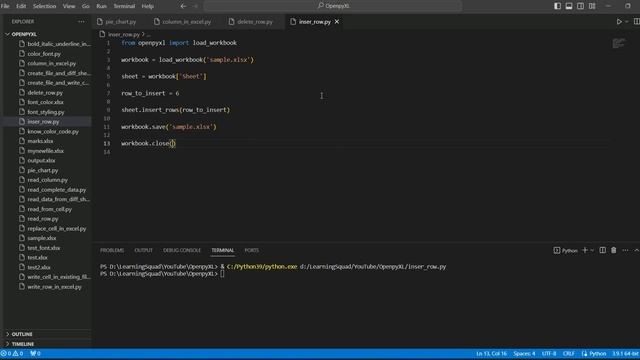Viewport: 640px width, 360px height.
Task: Toggle the bottom panel layout icon
Action: click(x=569, y=6)
